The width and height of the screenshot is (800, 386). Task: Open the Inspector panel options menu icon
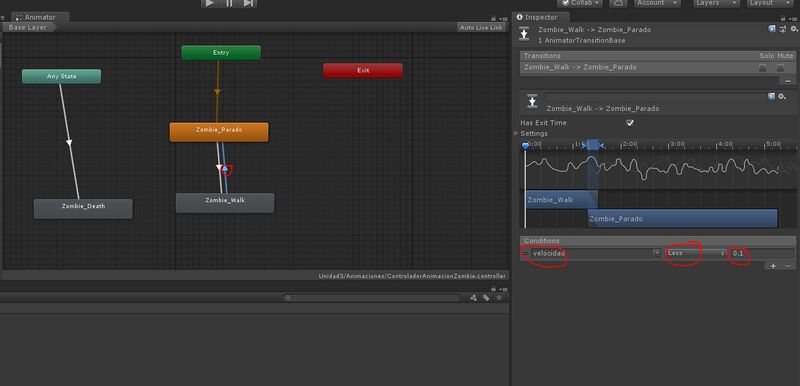pos(792,18)
